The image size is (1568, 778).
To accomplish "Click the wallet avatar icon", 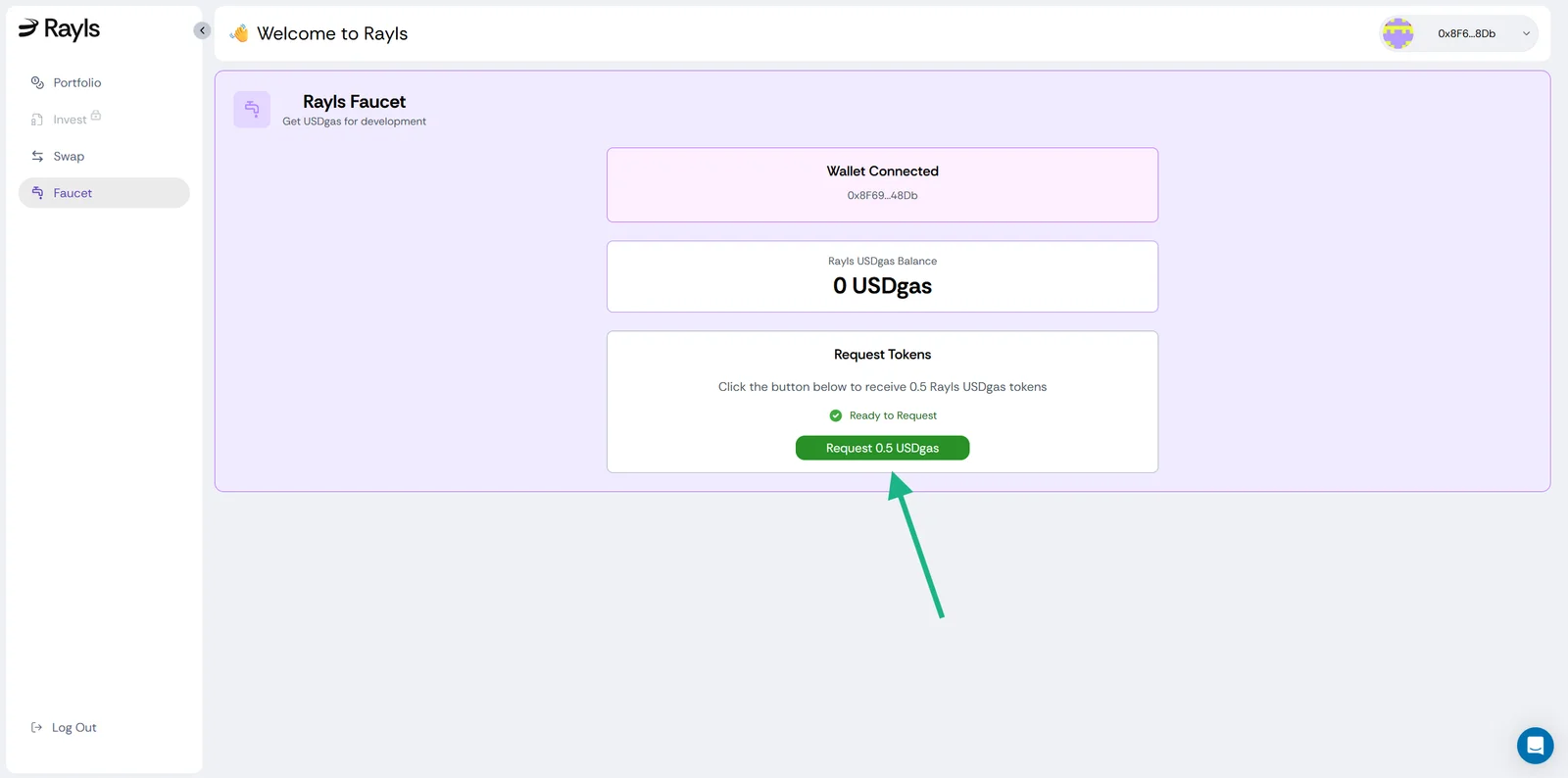I will tap(1397, 33).
